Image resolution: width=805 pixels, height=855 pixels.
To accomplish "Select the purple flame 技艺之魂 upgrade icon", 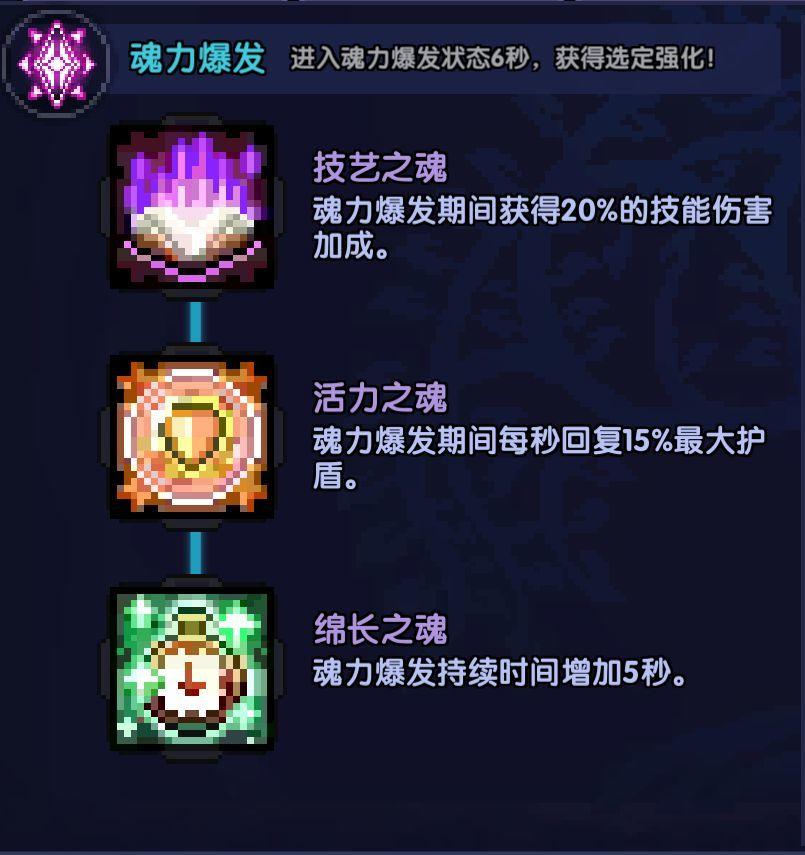I will tap(192, 207).
